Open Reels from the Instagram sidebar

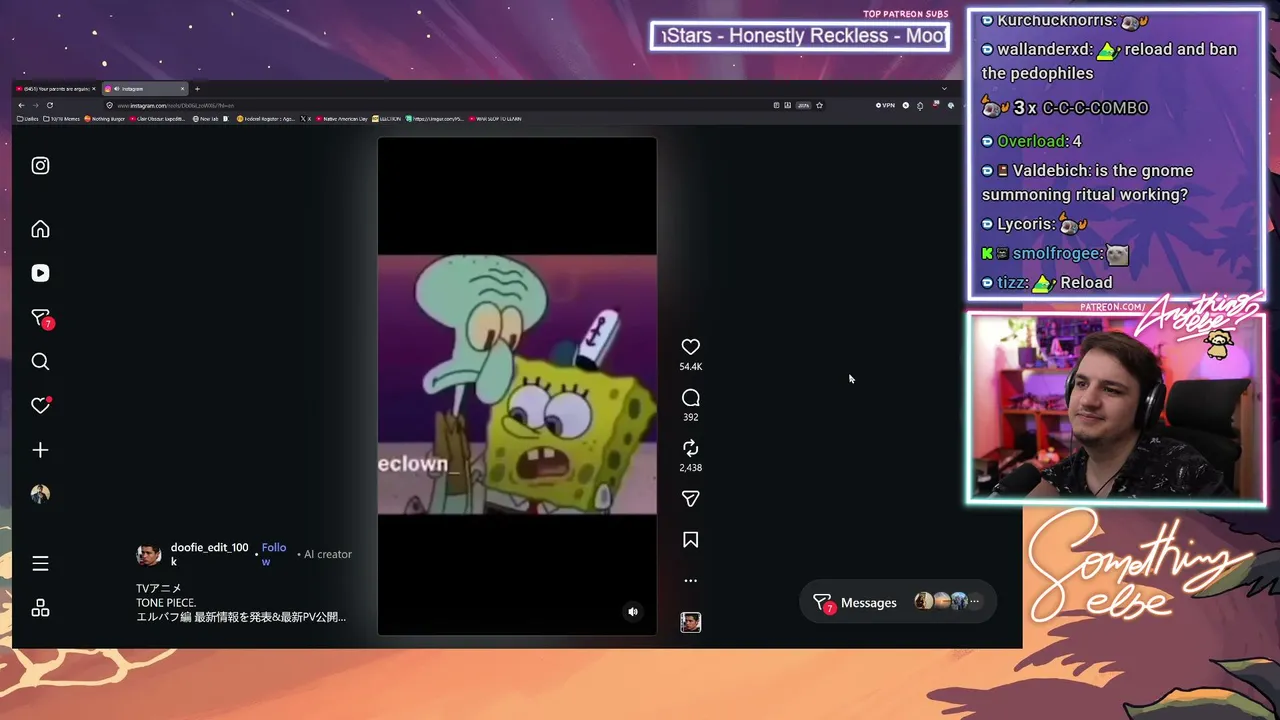pyautogui.click(x=40, y=273)
